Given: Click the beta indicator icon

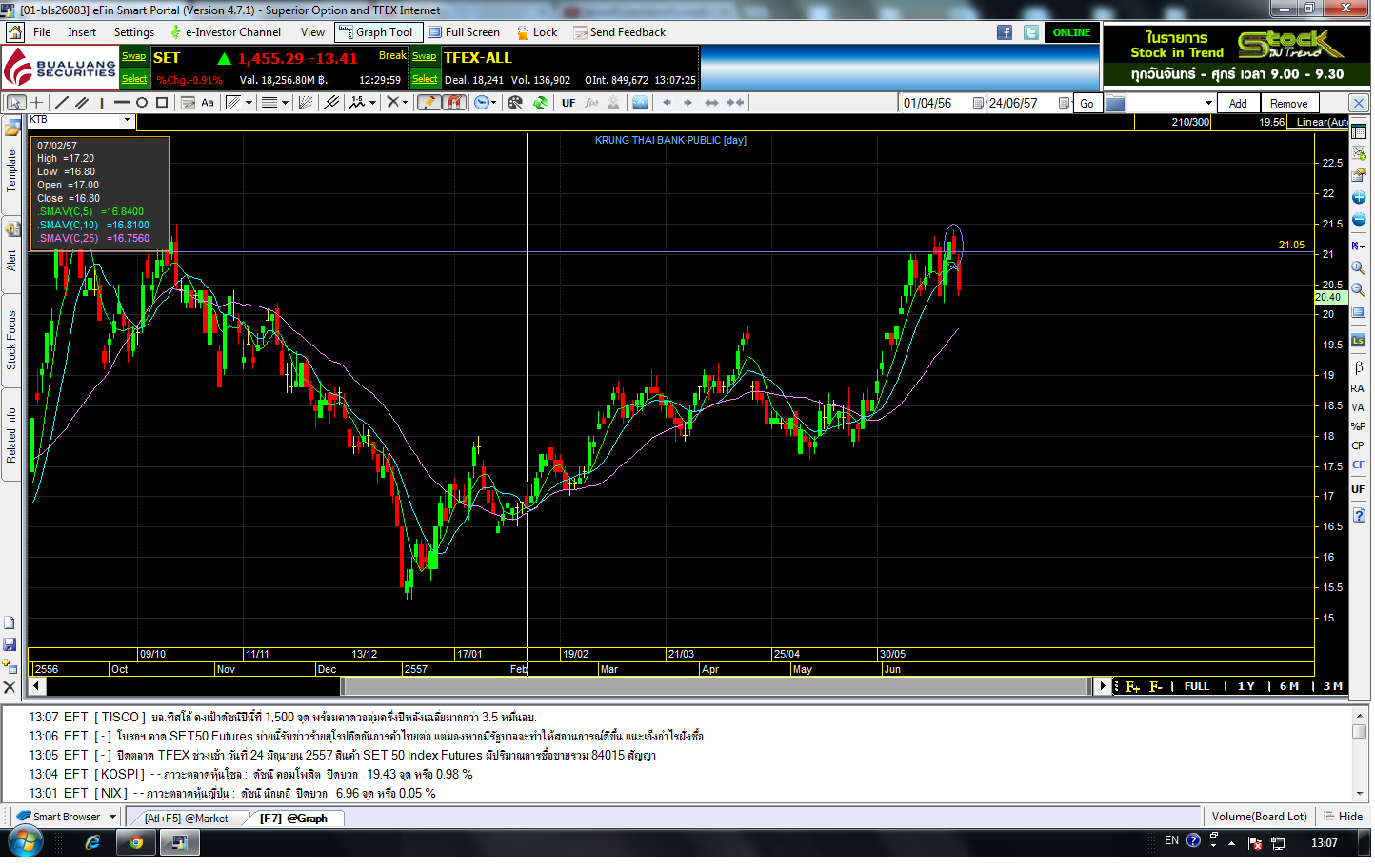Looking at the screenshot, I should click(1359, 368).
